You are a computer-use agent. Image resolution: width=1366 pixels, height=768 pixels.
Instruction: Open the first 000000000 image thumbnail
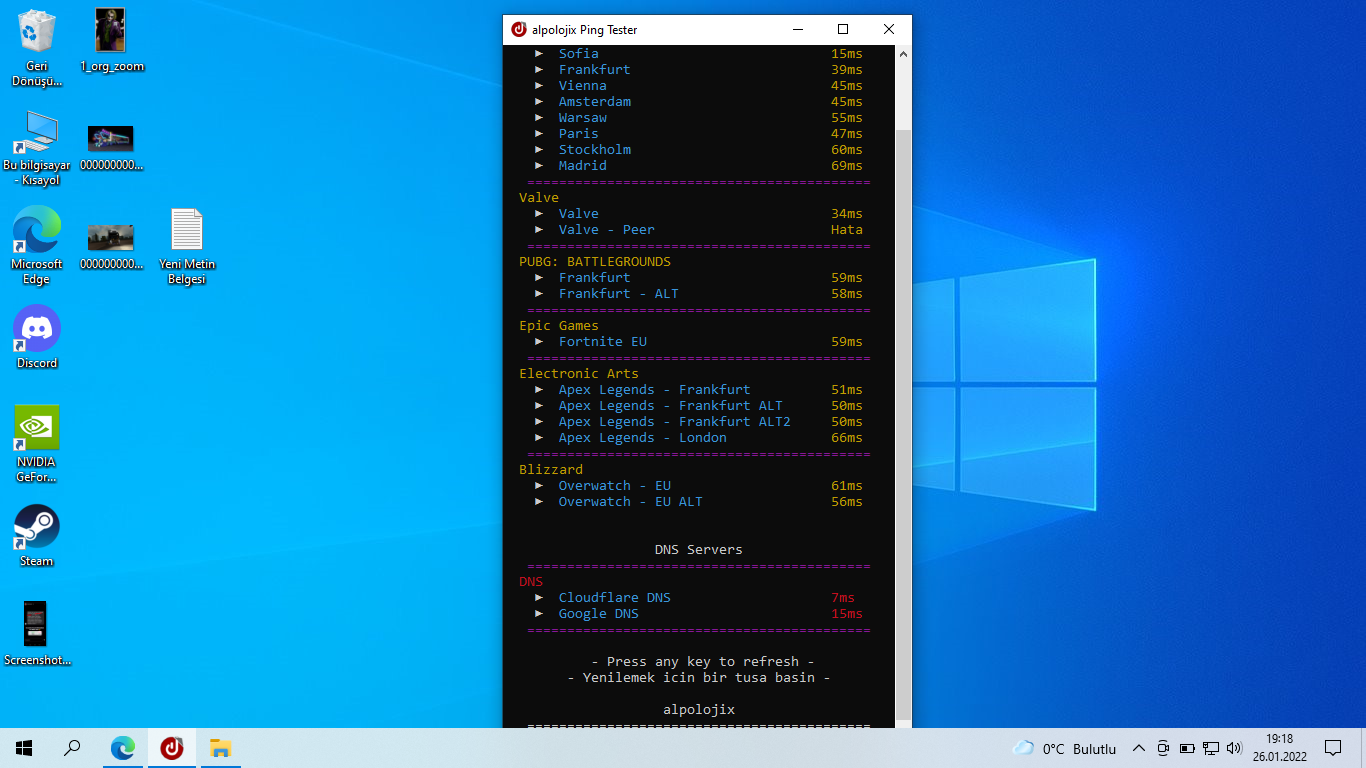[x=111, y=148]
